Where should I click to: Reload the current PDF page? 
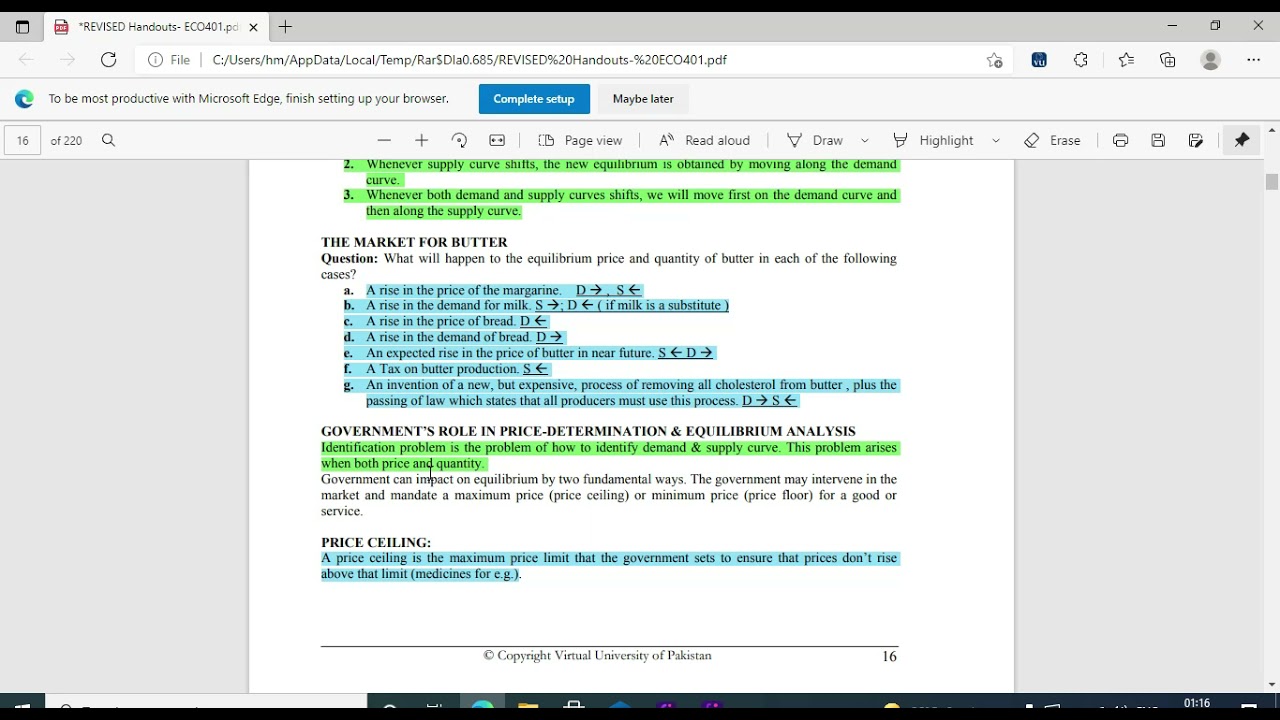pos(109,60)
